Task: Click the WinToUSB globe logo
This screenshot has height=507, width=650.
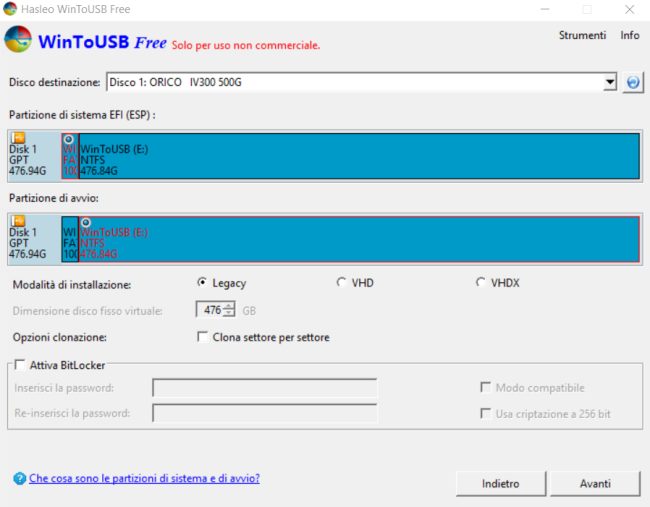Action: pyautogui.click(x=18, y=39)
